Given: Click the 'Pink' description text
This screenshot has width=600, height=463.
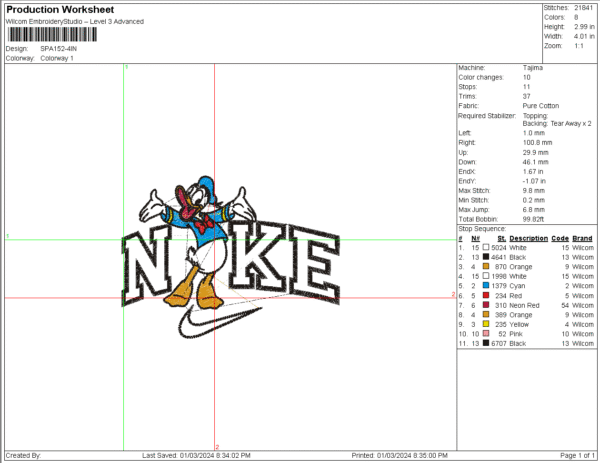Looking at the screenshot, I should (516, 334).
